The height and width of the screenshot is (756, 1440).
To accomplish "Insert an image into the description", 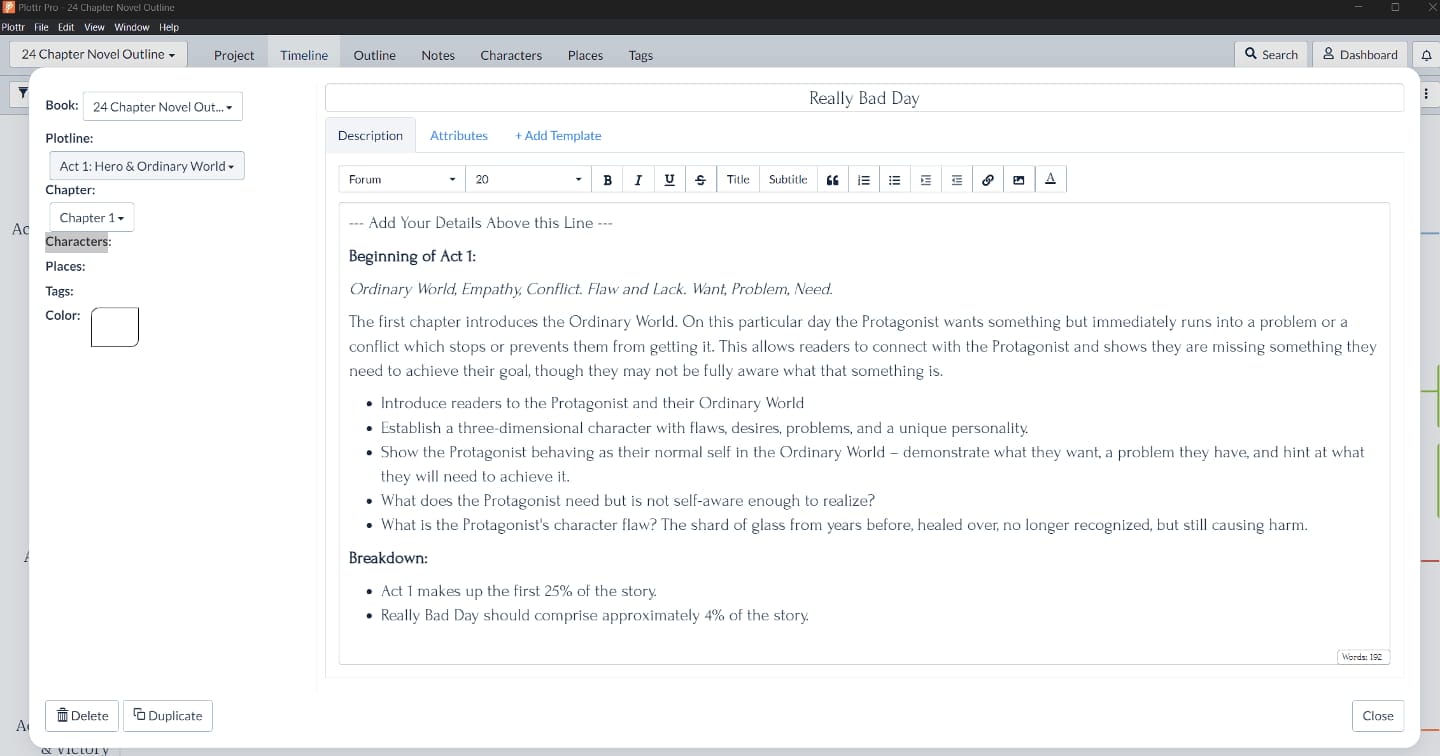I will (x=1019, y=179).
